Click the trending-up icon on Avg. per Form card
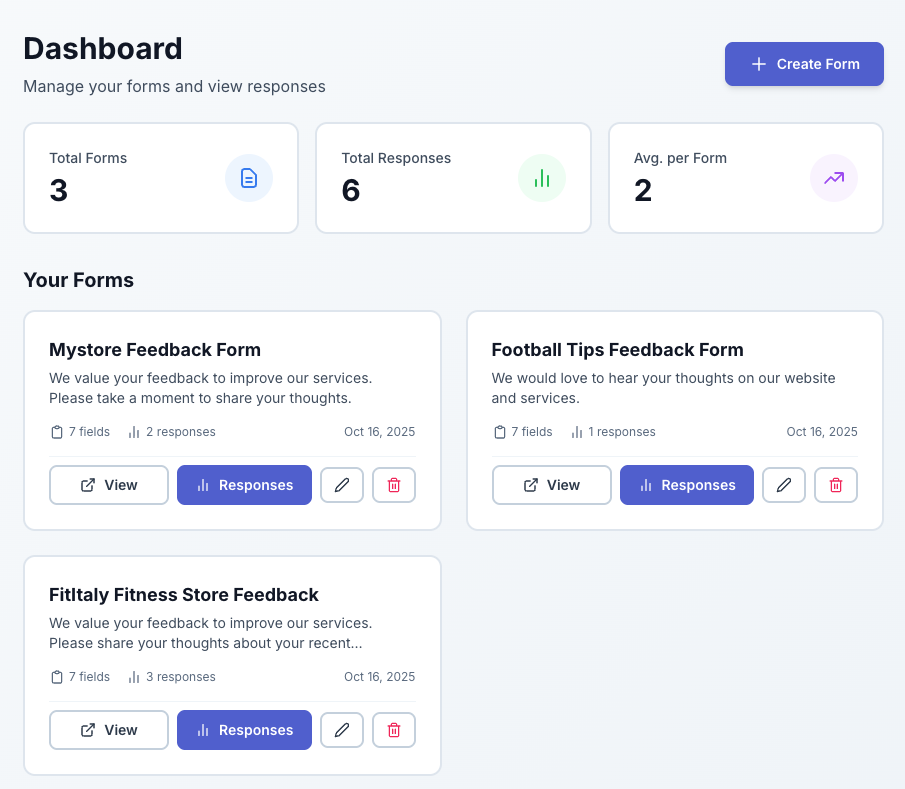The image size is (905, 789). coord(833,178)
